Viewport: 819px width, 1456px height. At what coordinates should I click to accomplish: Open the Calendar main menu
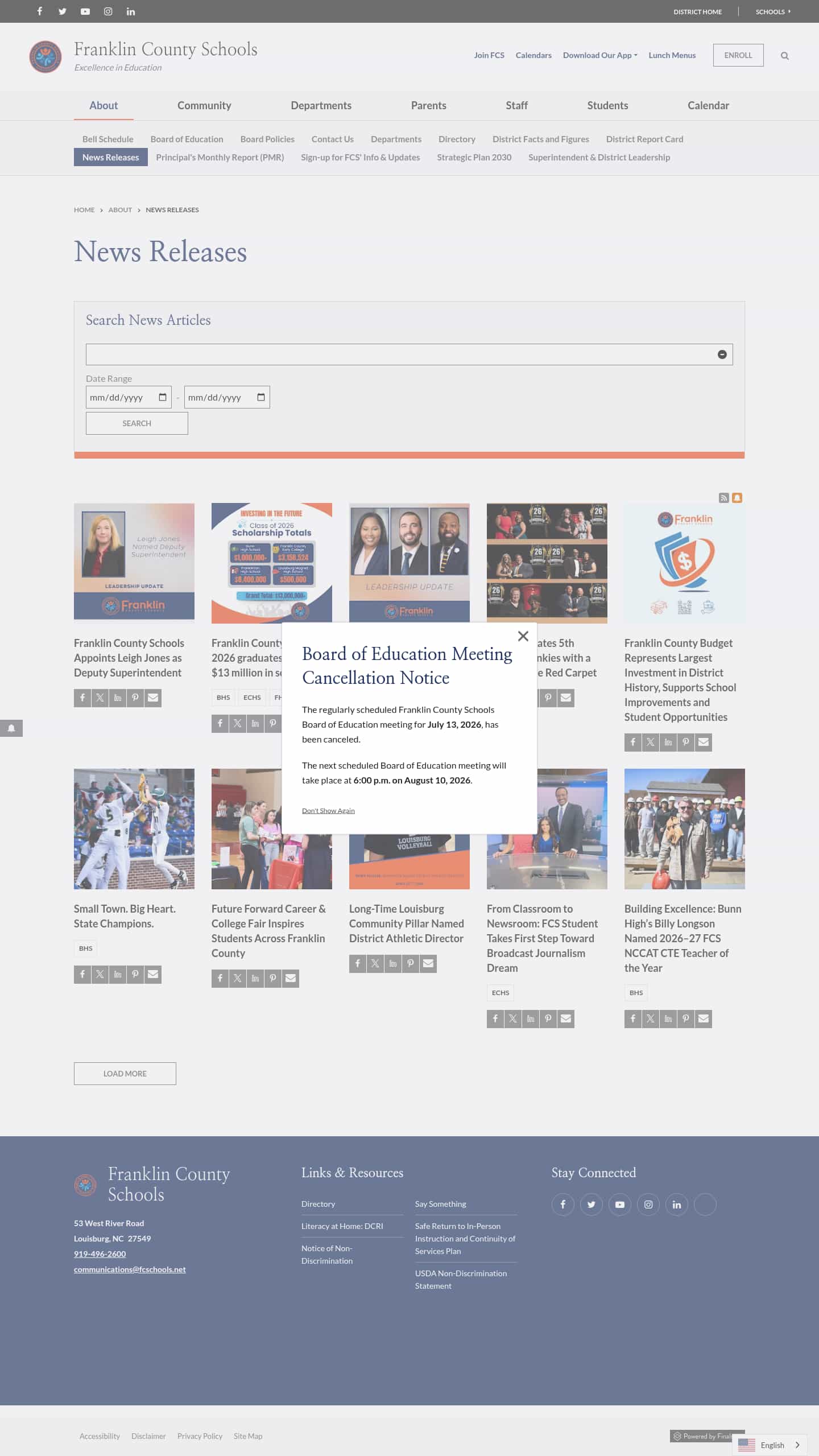708,105
